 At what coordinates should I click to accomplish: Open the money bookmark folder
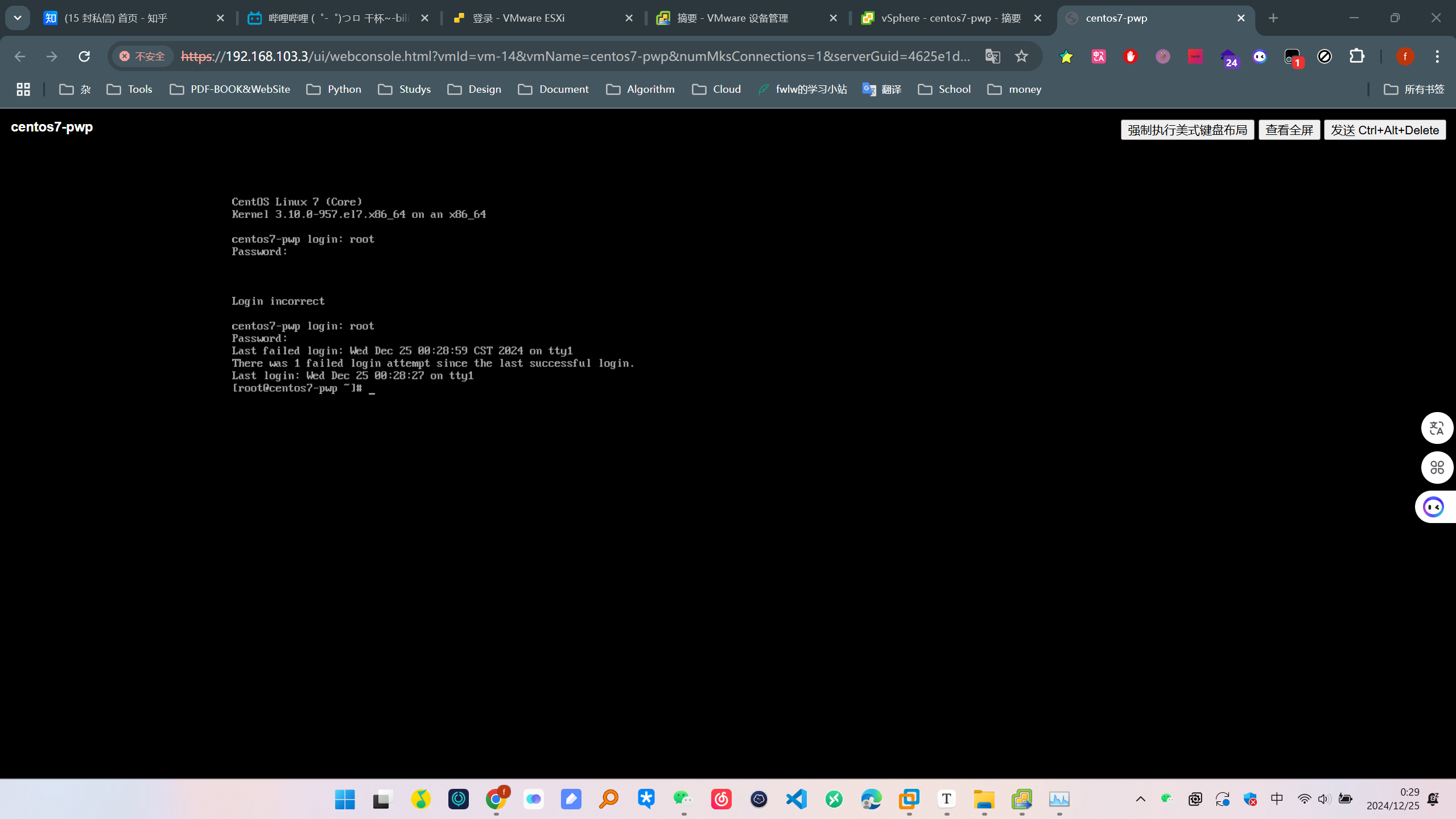click(x=1014, y=89)
